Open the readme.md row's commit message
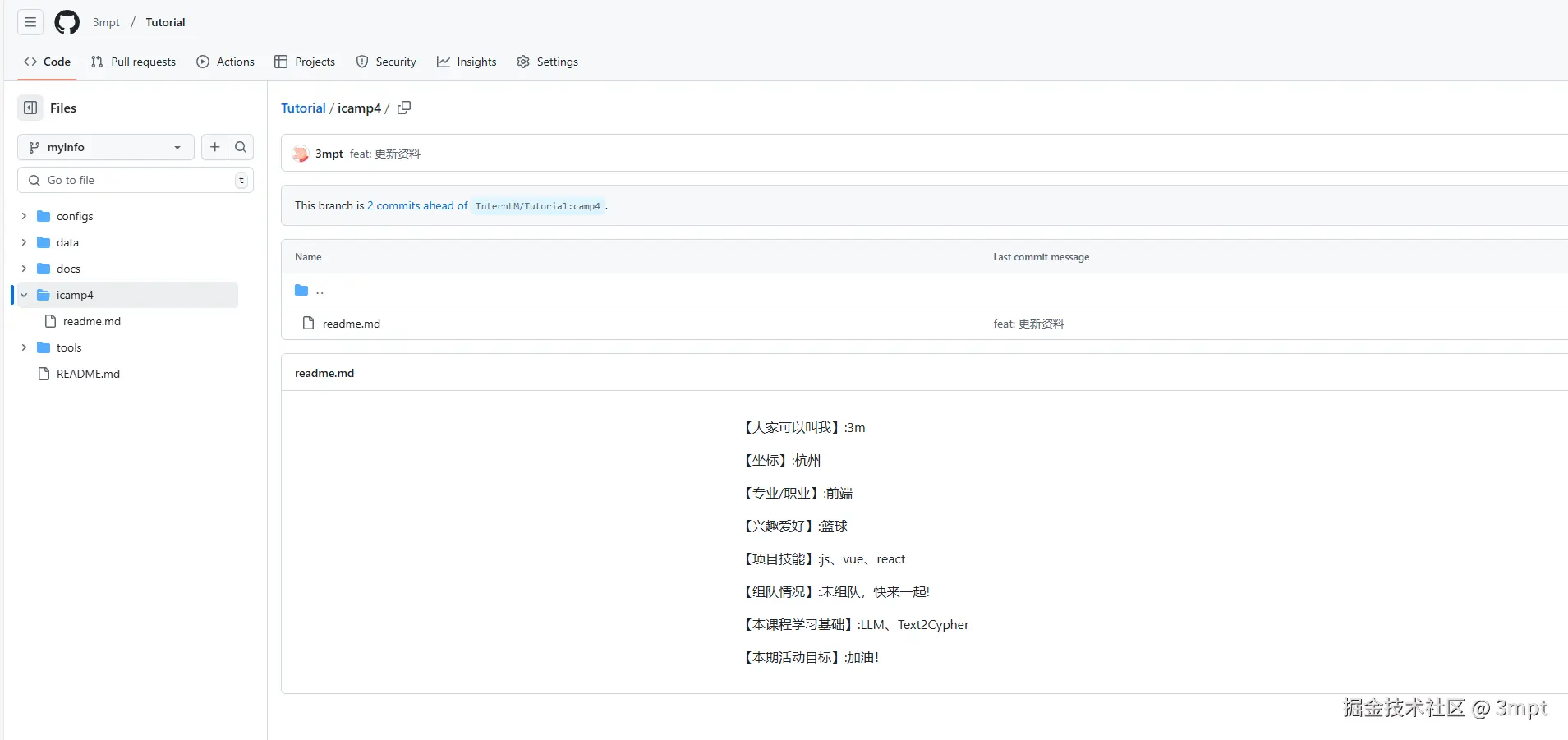Screen dimensions: 1568x740 [x=1028, y=324]
